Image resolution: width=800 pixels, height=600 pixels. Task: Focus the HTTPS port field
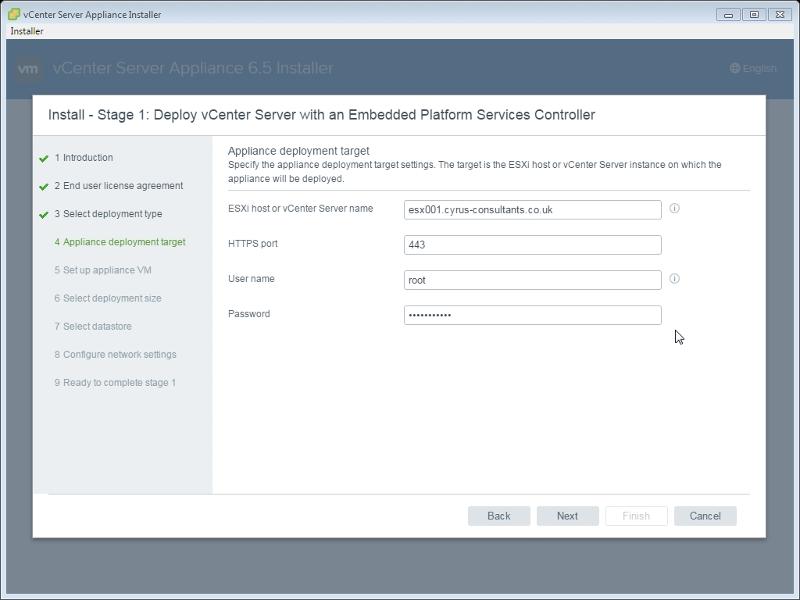(533, 245)
